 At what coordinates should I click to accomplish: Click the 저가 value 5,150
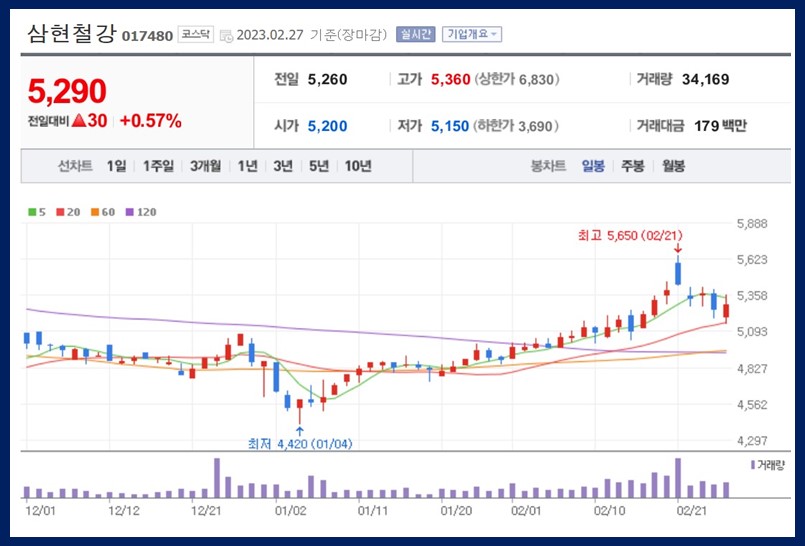click(450, 126)
